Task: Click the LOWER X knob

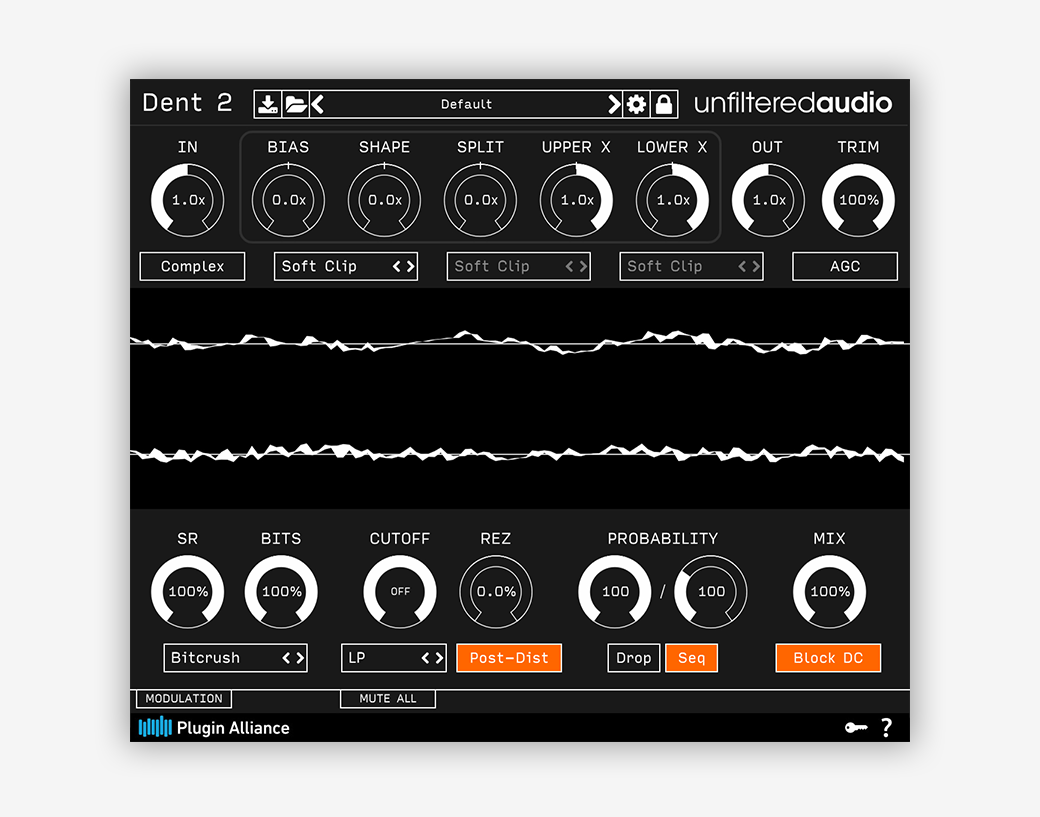Action: pyautogui.click(x=673, y=200)
